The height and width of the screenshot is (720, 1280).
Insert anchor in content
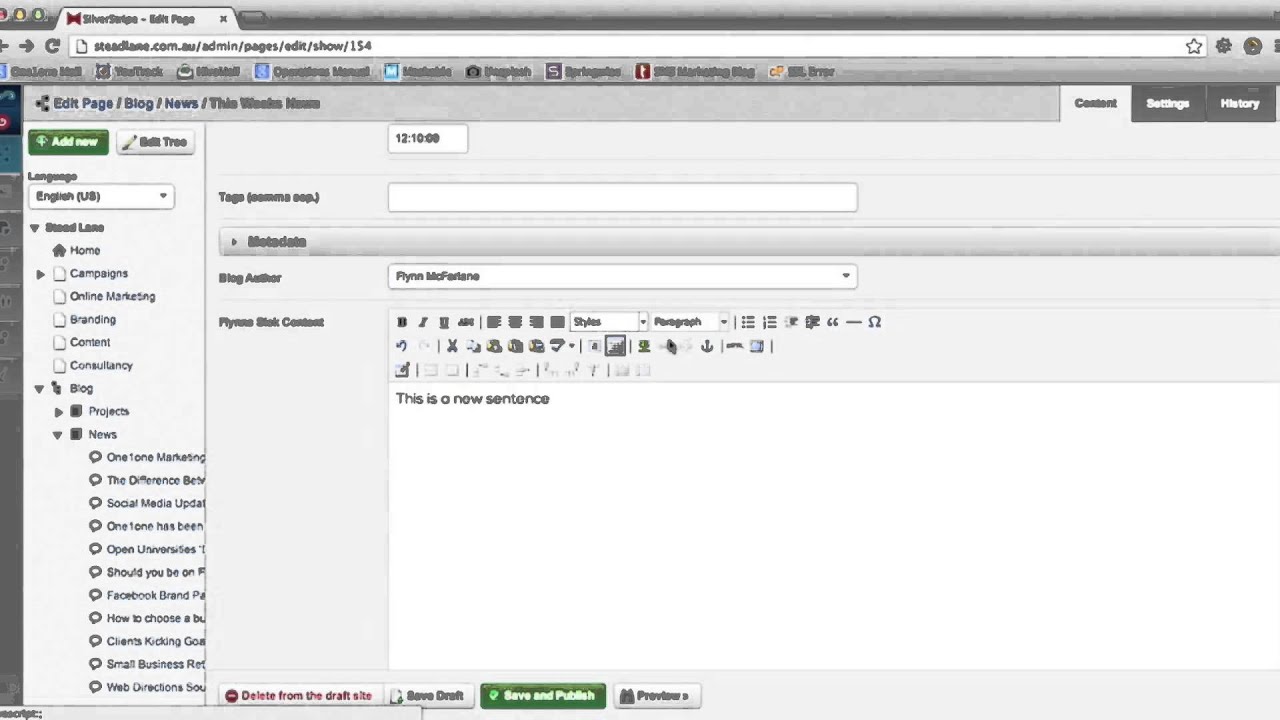pyautogui.click(x=707, y=346)
